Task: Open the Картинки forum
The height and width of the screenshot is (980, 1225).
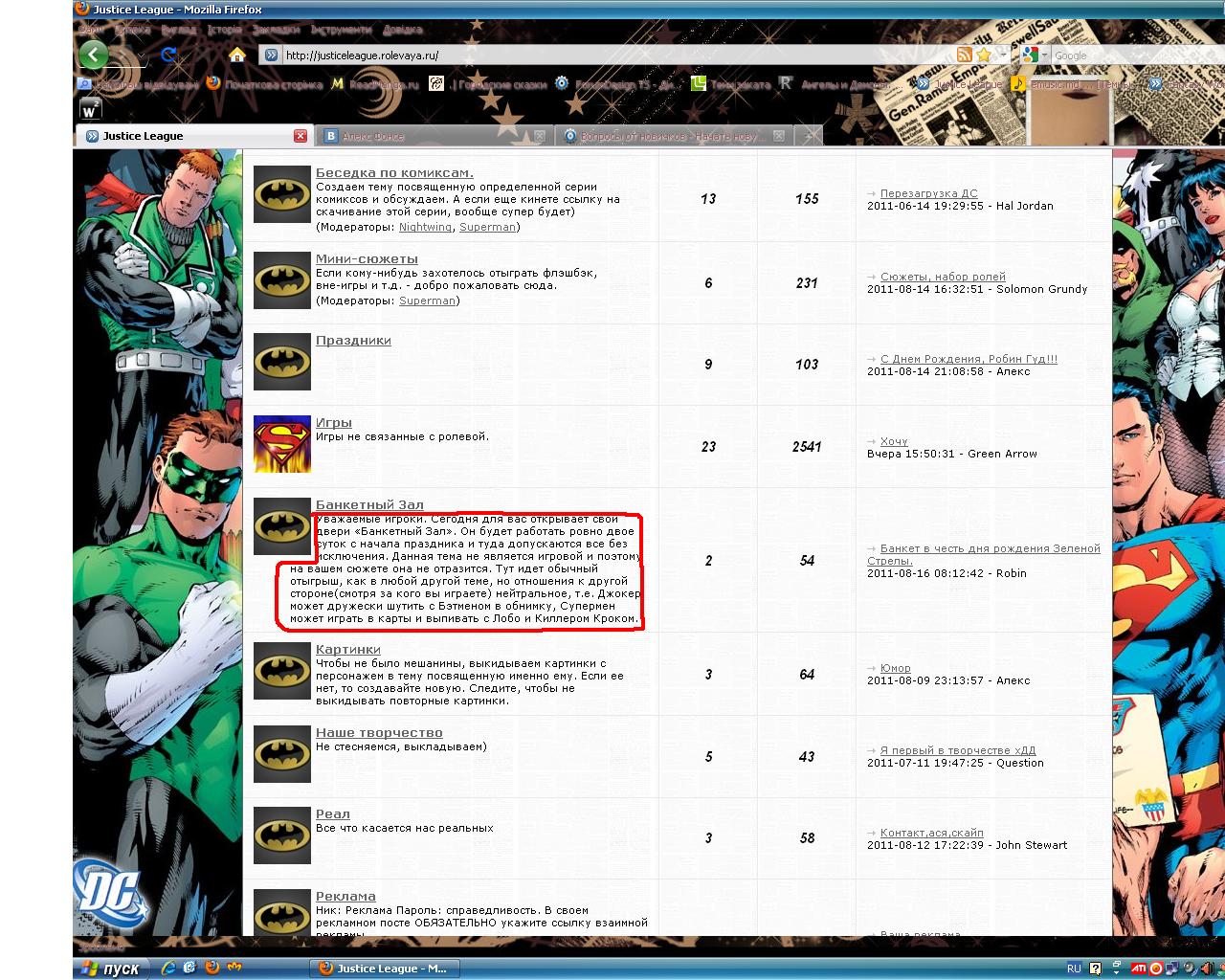Action: pyautogui.click(x=348, y=650)
